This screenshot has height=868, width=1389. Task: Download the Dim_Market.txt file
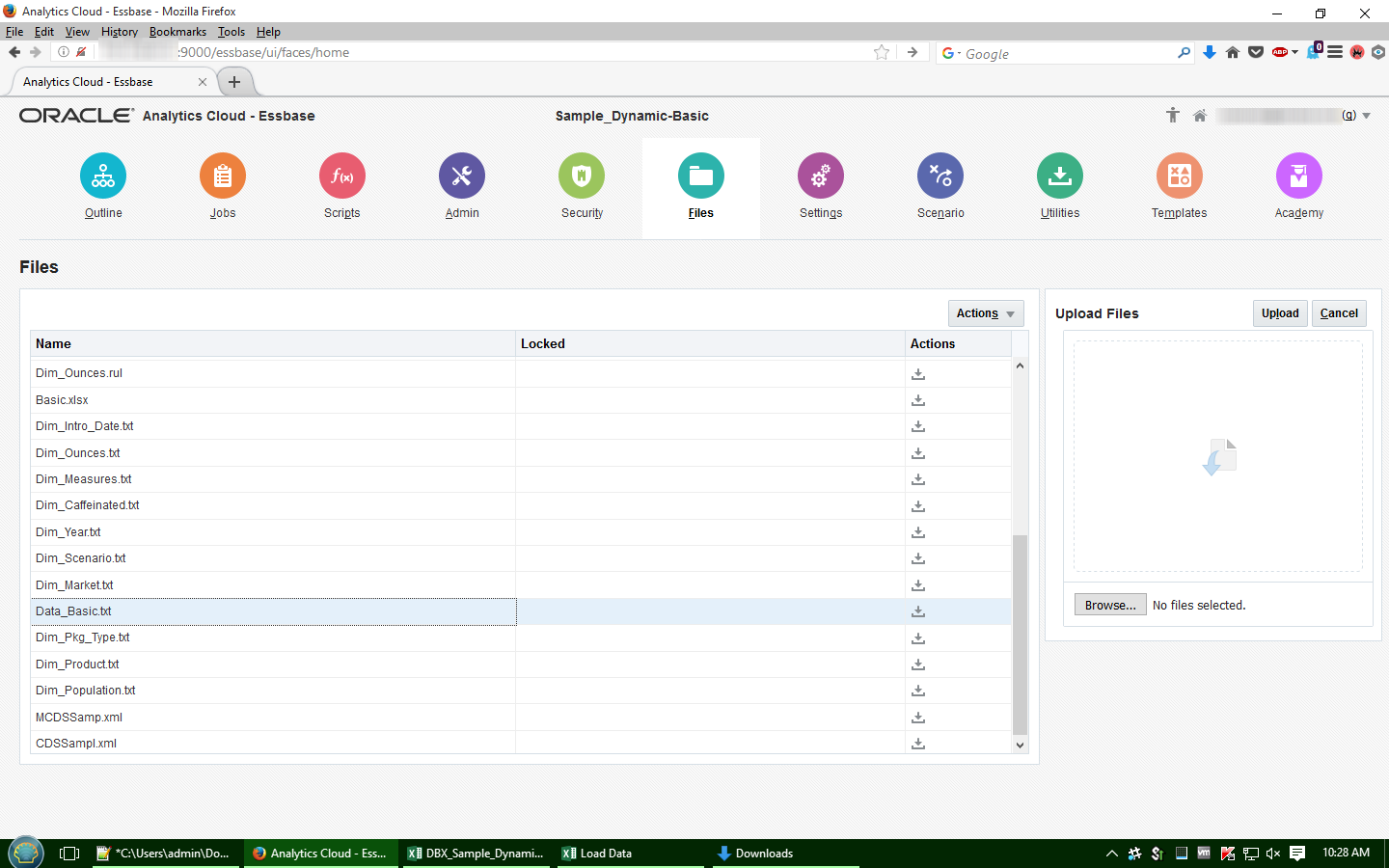[x=918, y=585]
